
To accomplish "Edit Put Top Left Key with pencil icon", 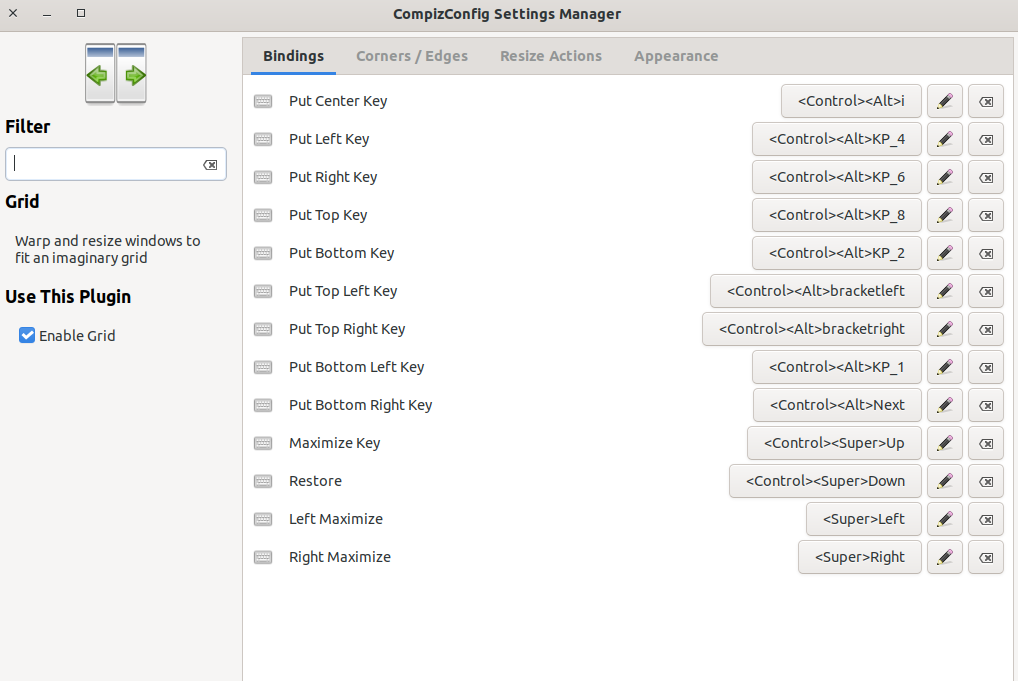I will click(945, 291).
